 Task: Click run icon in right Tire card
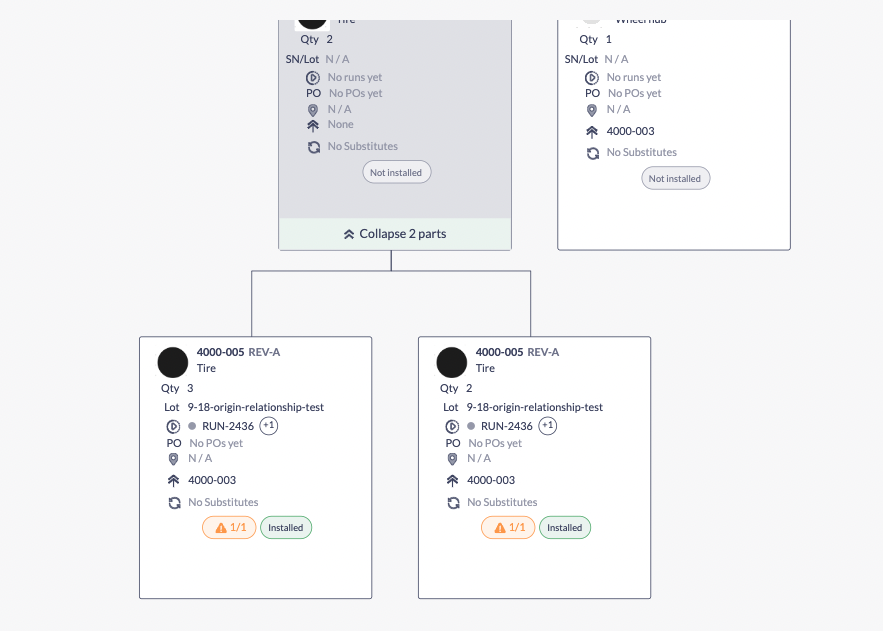(x=452, y=426)
